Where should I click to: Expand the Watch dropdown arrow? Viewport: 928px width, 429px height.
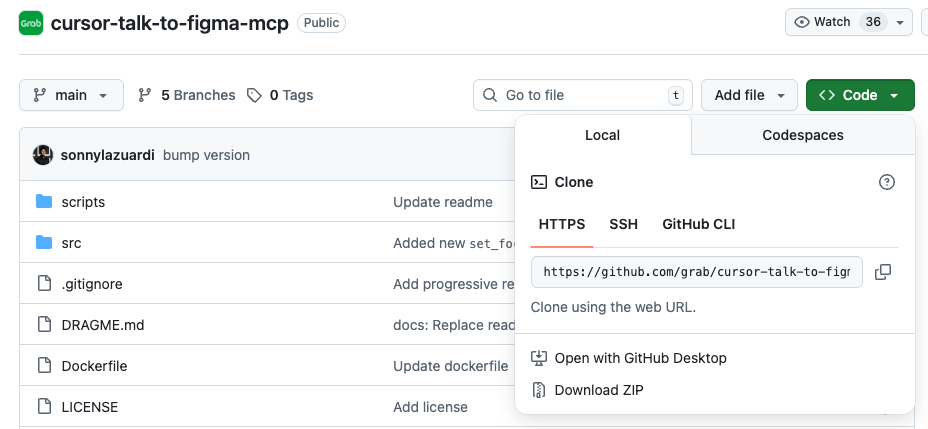click(900, 22)
